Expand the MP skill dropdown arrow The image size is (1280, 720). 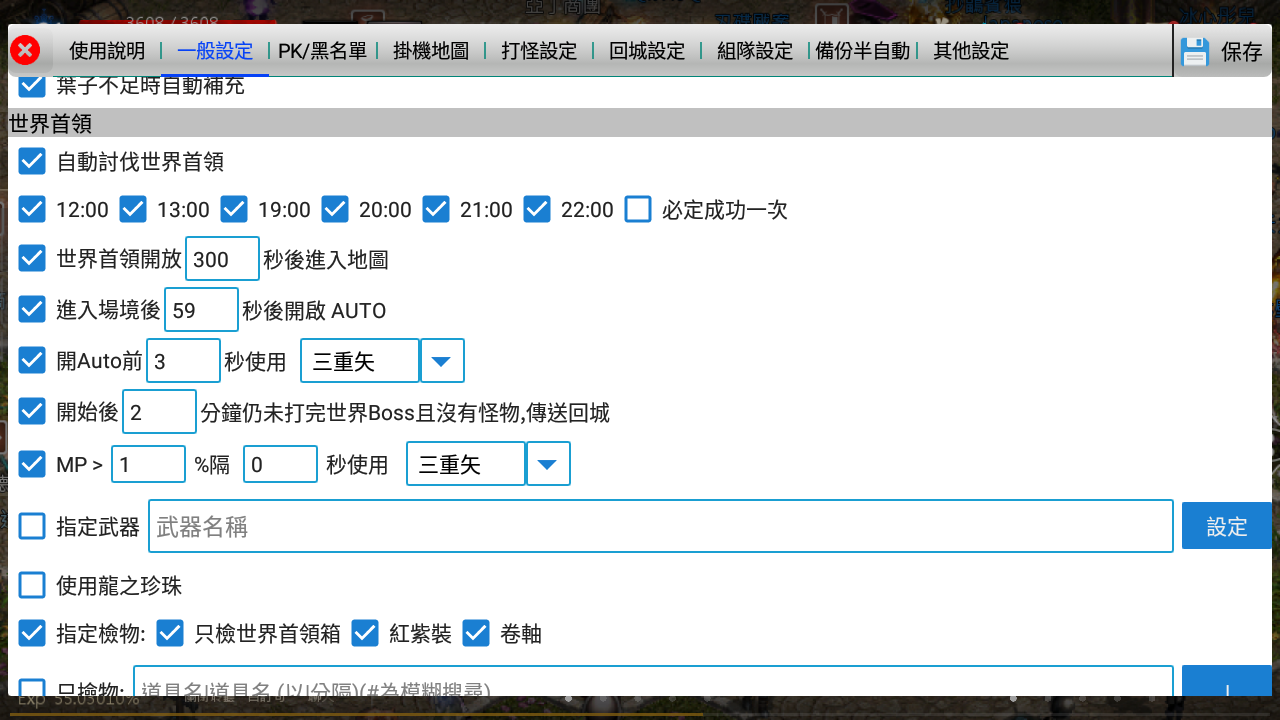coord(548,463)
